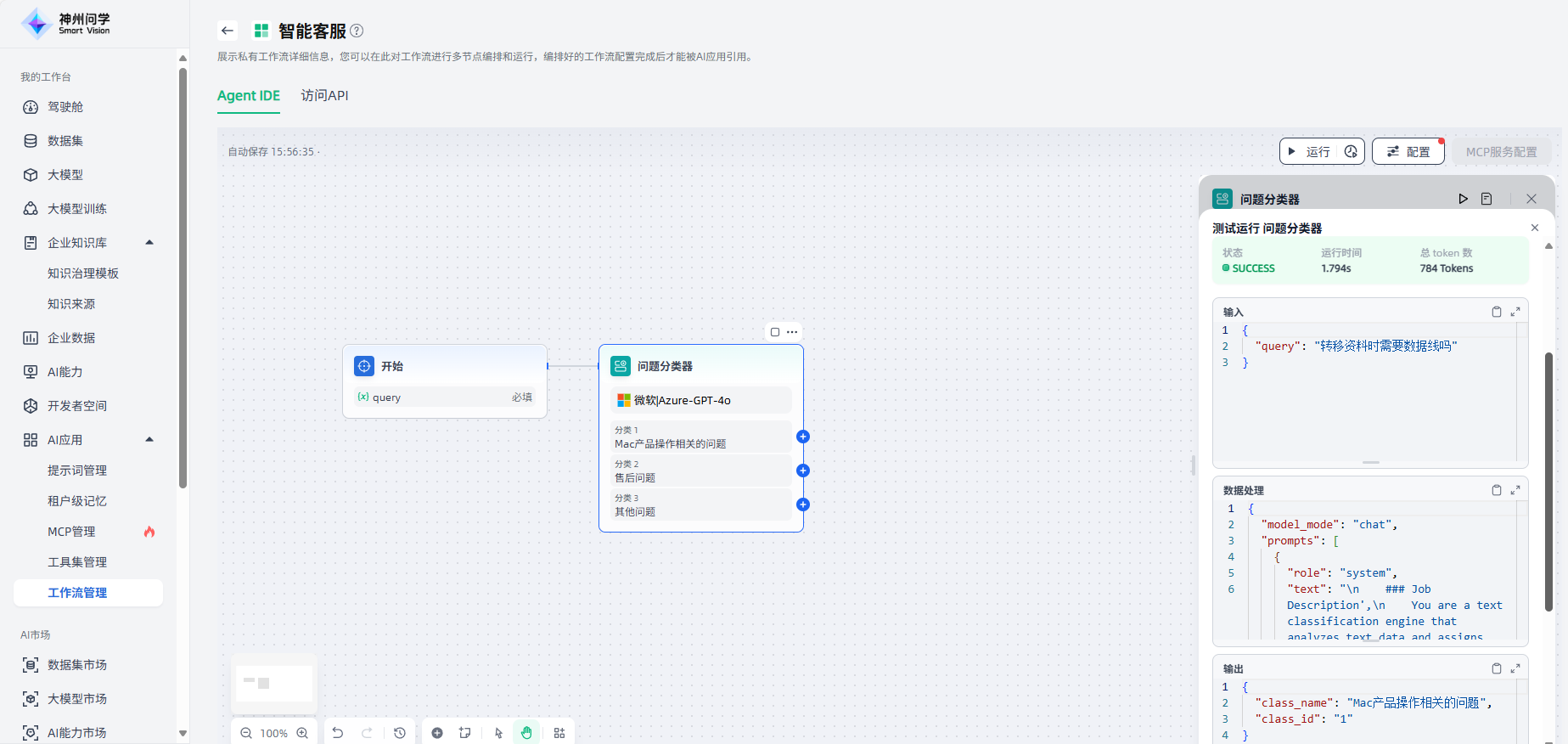Add a connection from 分类 2 plus handle
1568x744 pixels.
tap(803, 471)
